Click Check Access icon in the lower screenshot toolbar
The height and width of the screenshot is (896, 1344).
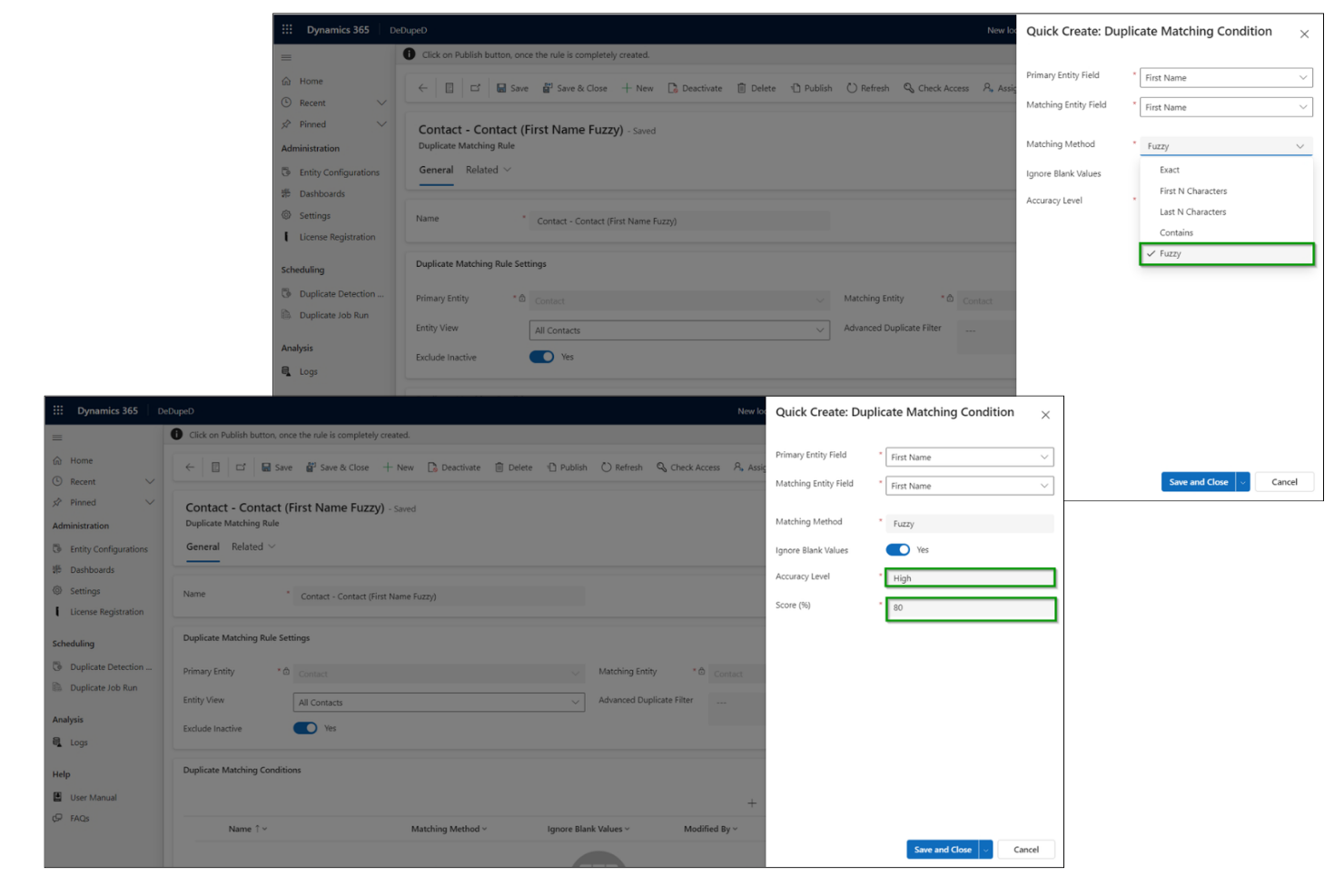(662, 468)
